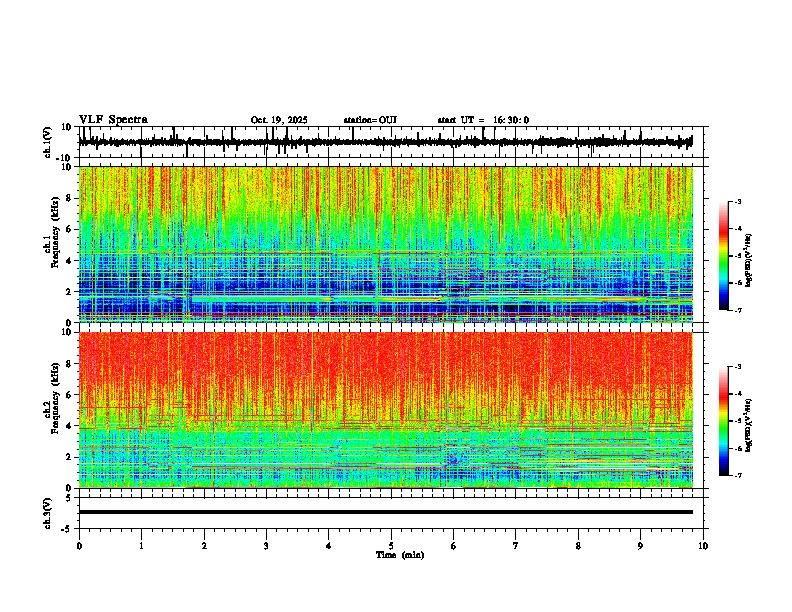The width and height of the screenshot is (792, 612).
Task: Click the 2 kHz tick on ch.1 frequency axis
Action: [70, 291]
